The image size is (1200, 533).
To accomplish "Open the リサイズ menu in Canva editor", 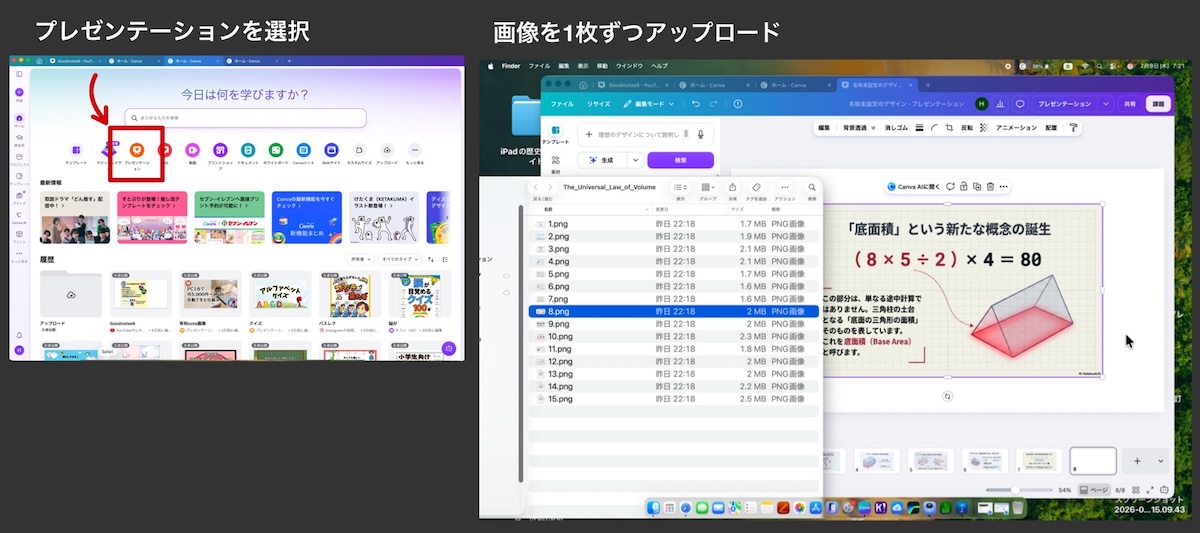I will coord(598,103).
